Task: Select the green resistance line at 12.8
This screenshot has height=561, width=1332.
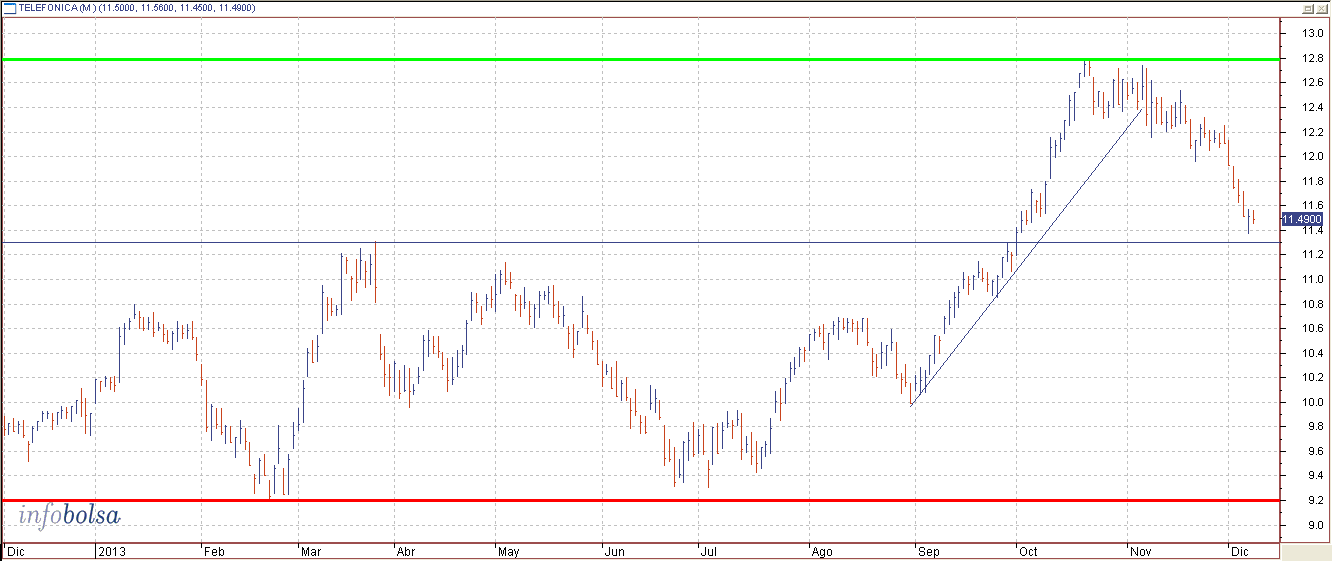Action: (x=640, y=59)
